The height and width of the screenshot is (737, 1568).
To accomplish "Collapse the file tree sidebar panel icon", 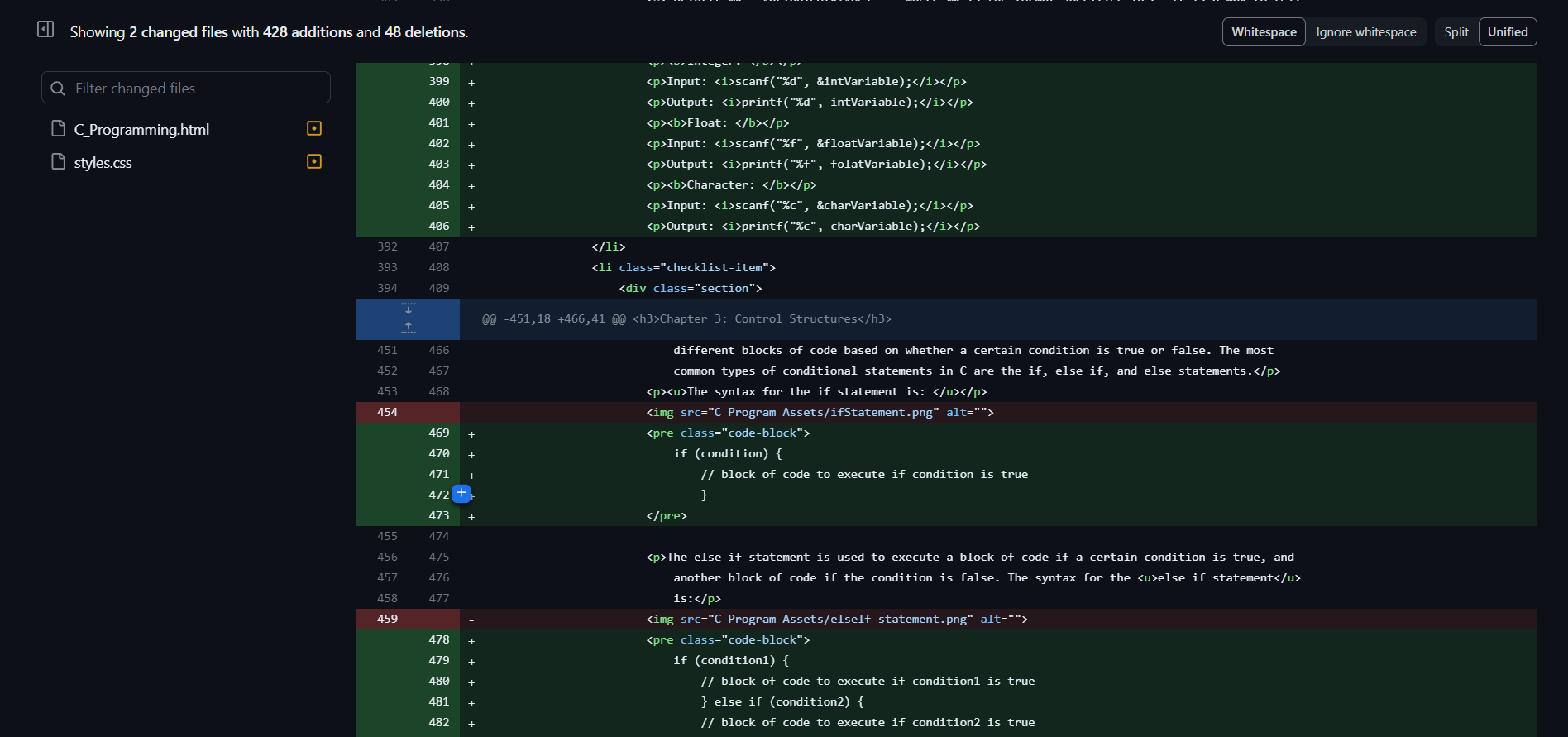I will click(45, 30).
